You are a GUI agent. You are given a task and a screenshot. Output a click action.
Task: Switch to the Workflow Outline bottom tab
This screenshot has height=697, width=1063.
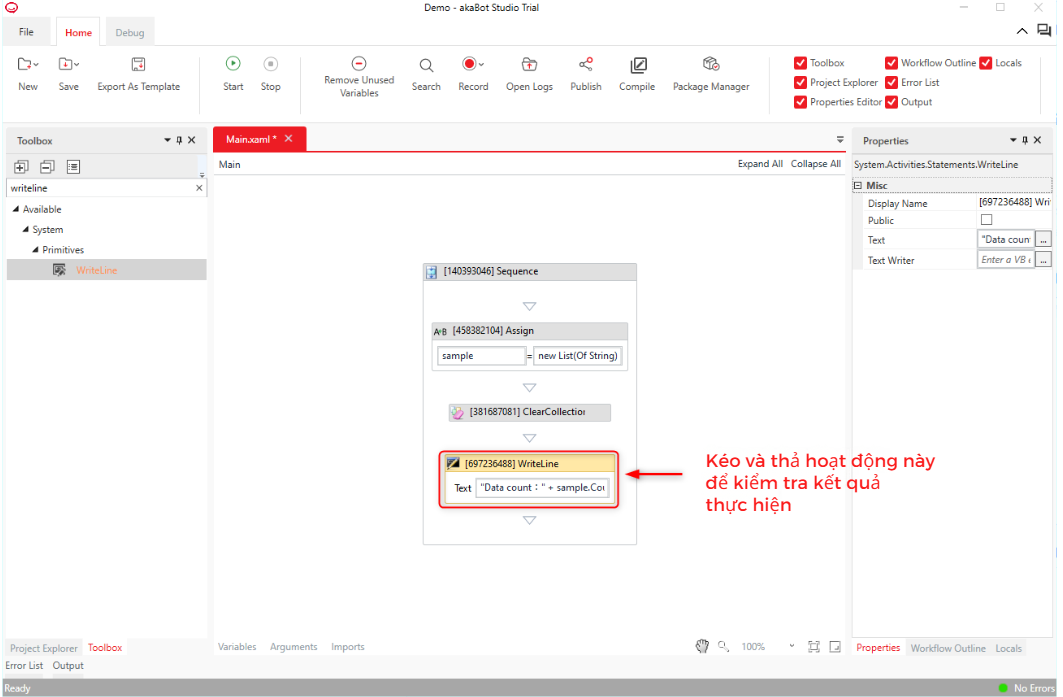click(x=948, y=648)
